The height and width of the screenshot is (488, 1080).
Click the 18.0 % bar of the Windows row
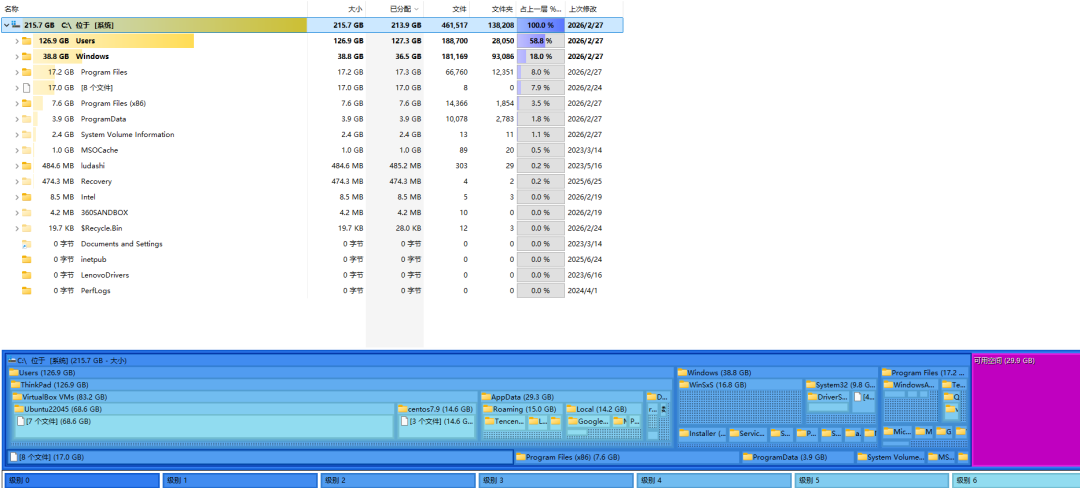[541, 56]
